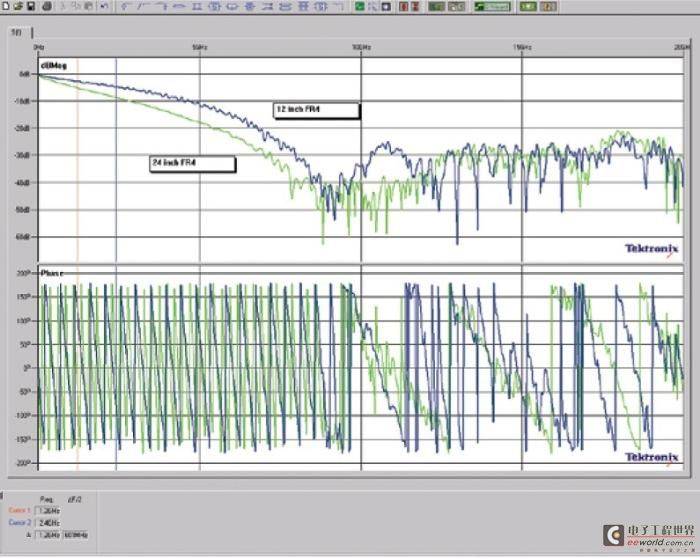Click the Save floppy disk icon
The height and width of the screenshot is (559, 700).
(31, 6)
